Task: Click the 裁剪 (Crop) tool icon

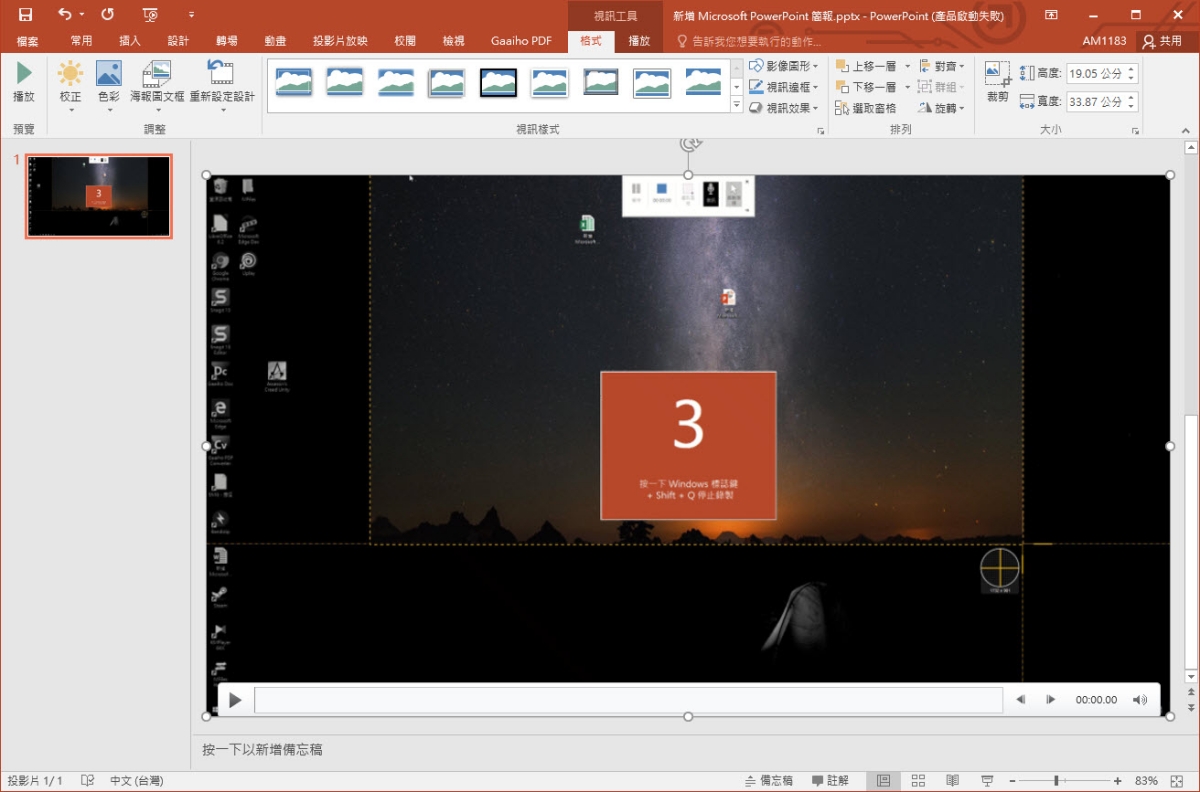Action: click(x=997, y=75)
